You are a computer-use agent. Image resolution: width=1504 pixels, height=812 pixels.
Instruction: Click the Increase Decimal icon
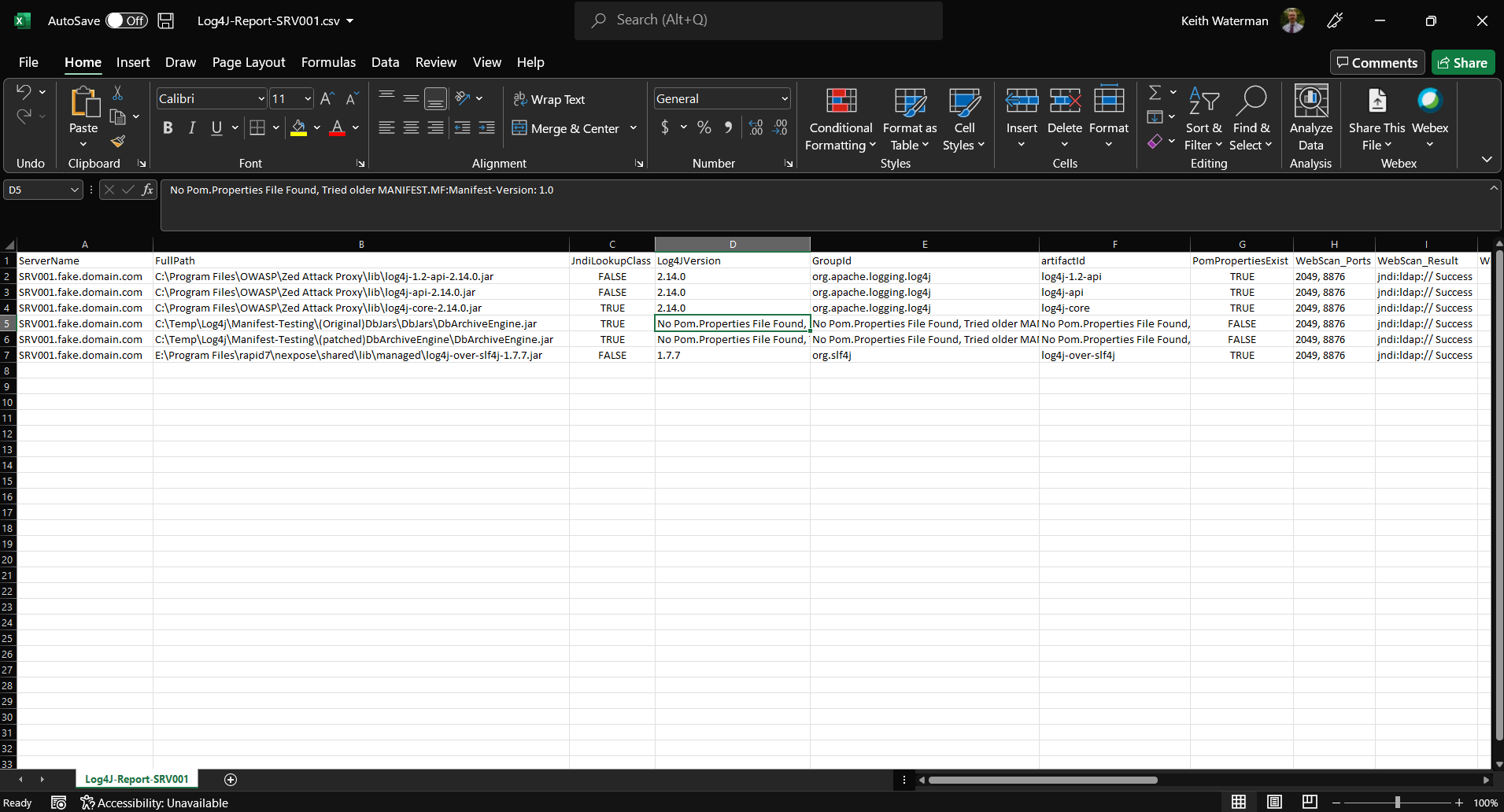click(x=756, y=127)
